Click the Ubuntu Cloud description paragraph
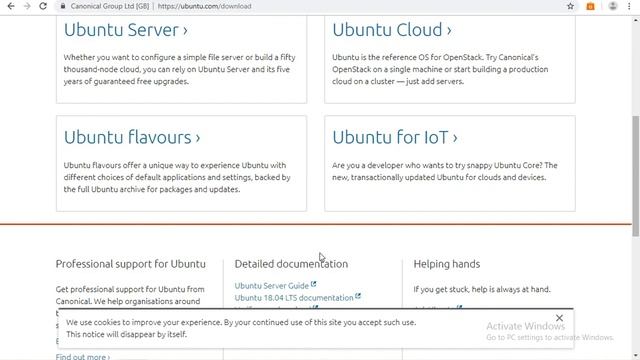Viewport: 640px width, 360px height. 440,69
